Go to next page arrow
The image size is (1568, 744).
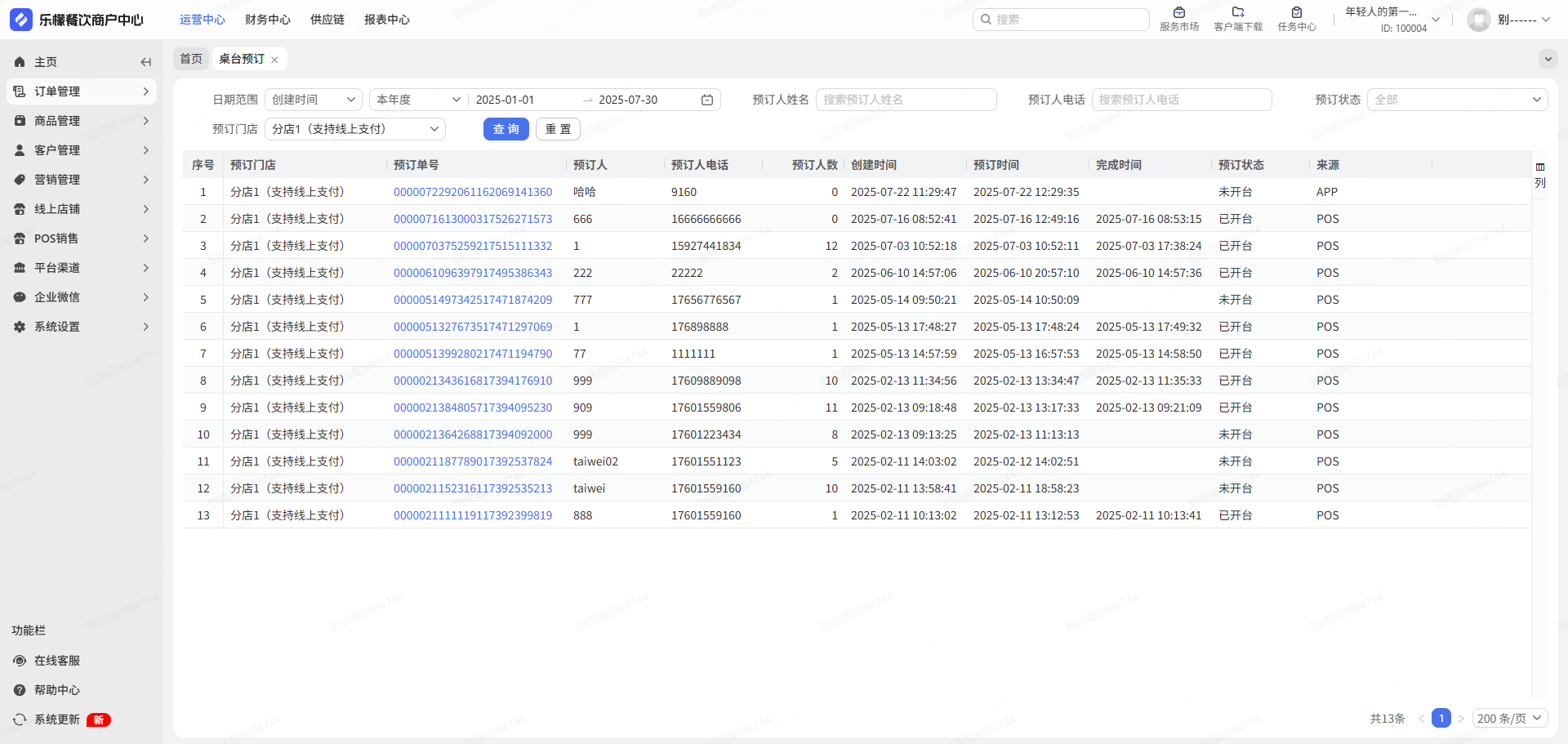tap(1461, 719)
